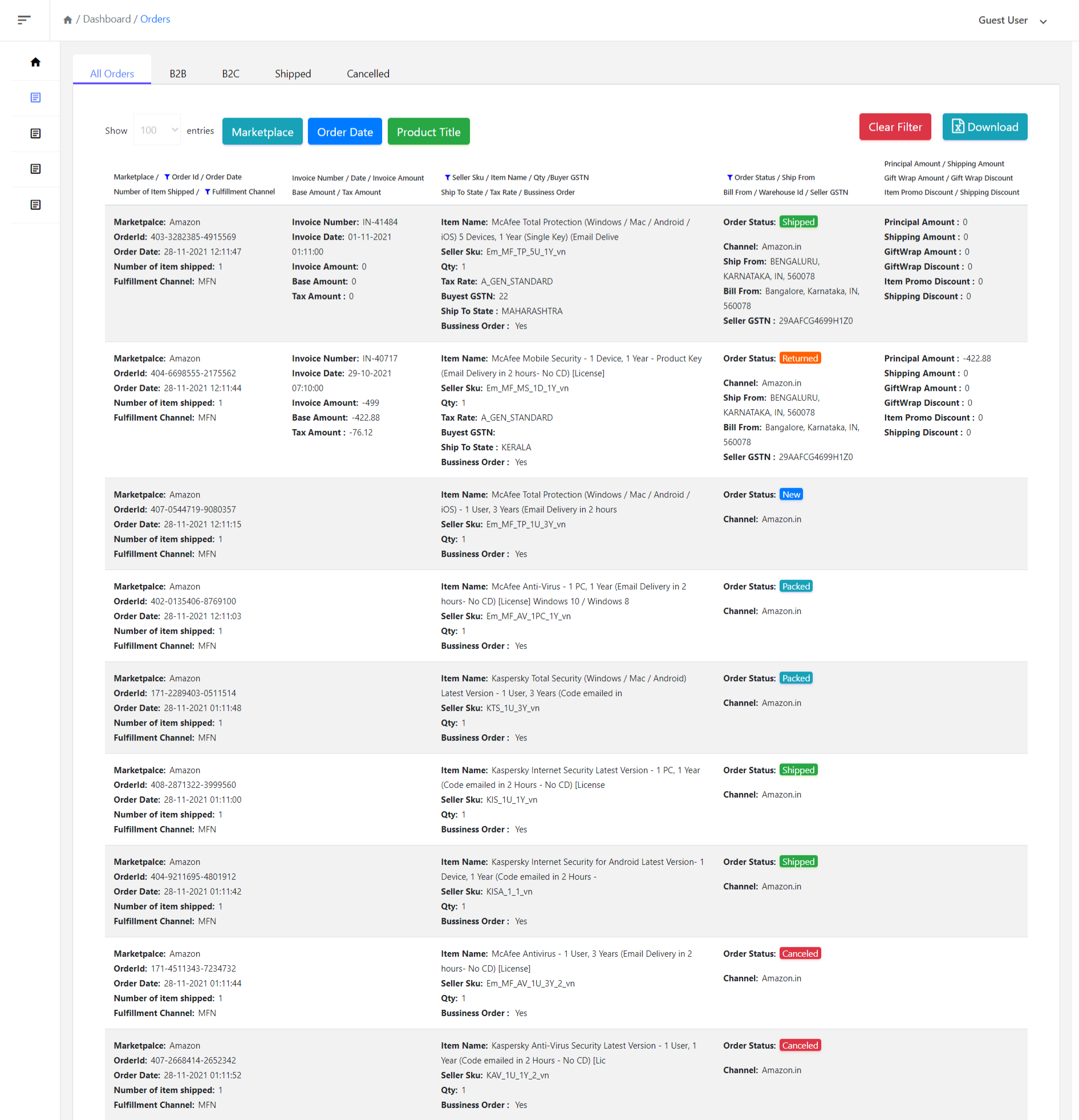Click the blue Order Date button
Viewport: 1079px width, 1120px height.
(344, 132)
